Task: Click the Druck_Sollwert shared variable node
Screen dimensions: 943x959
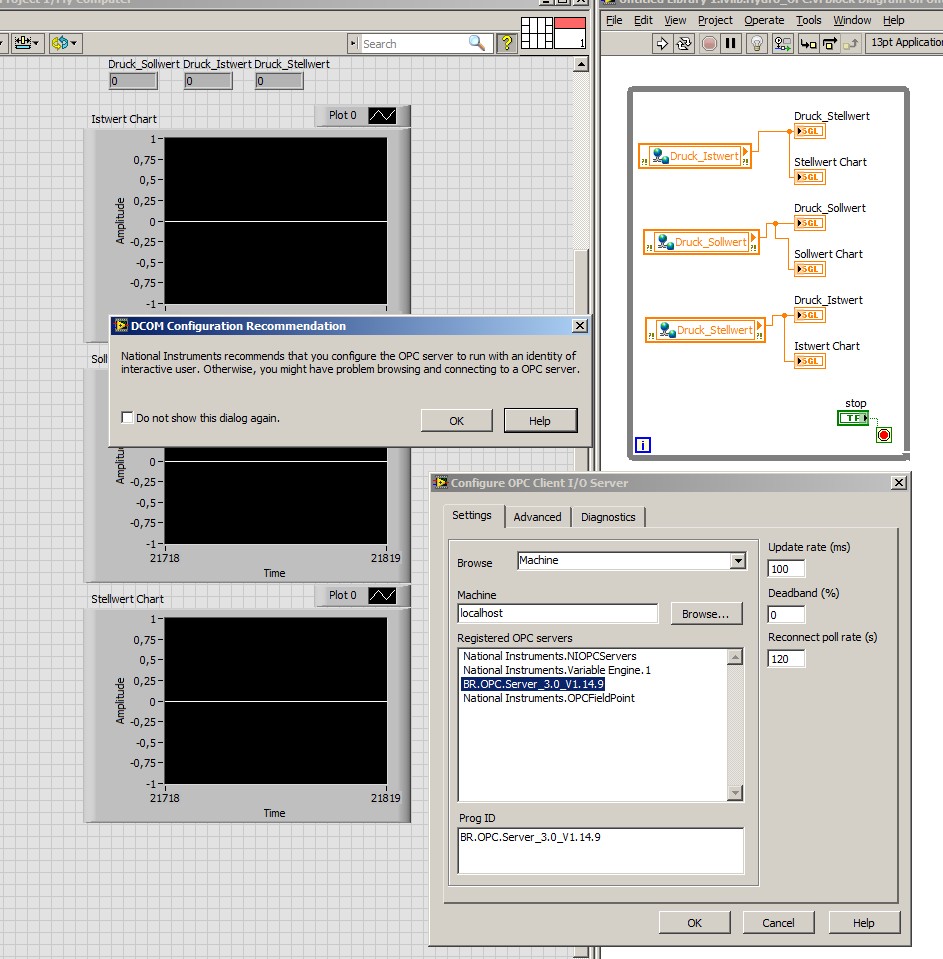Action: pyautogui.click(x=701, y=242)
